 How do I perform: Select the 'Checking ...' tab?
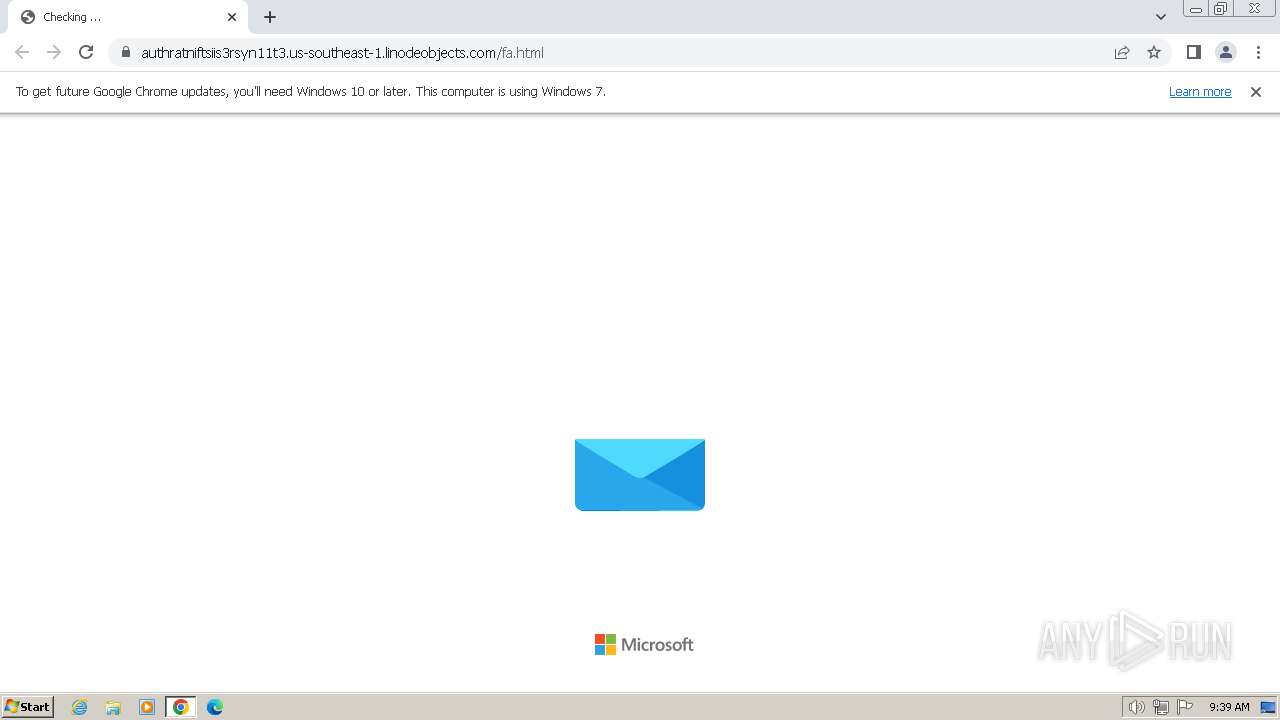click(x=128, y=17)
